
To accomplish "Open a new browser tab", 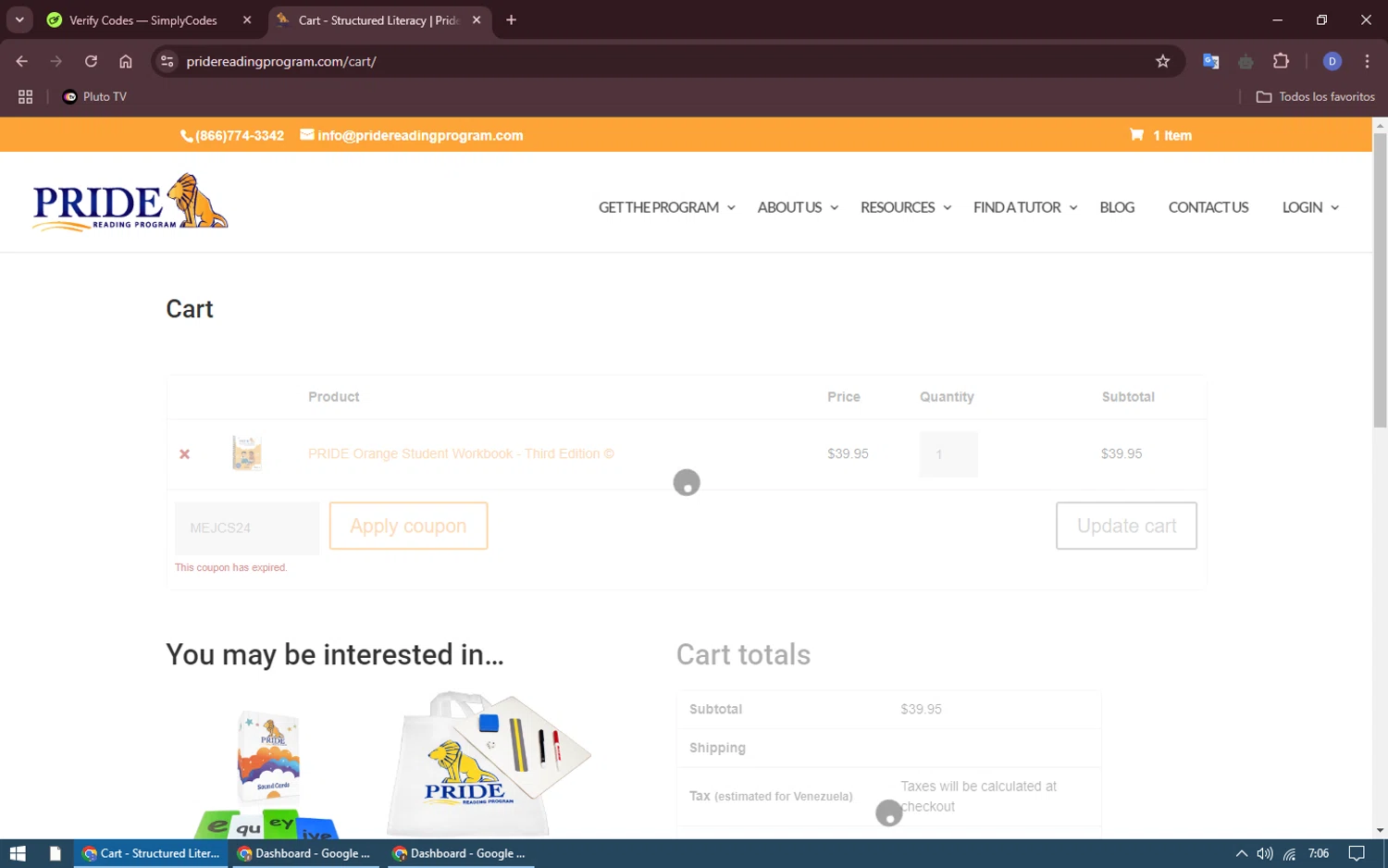I will coord(511,19).
